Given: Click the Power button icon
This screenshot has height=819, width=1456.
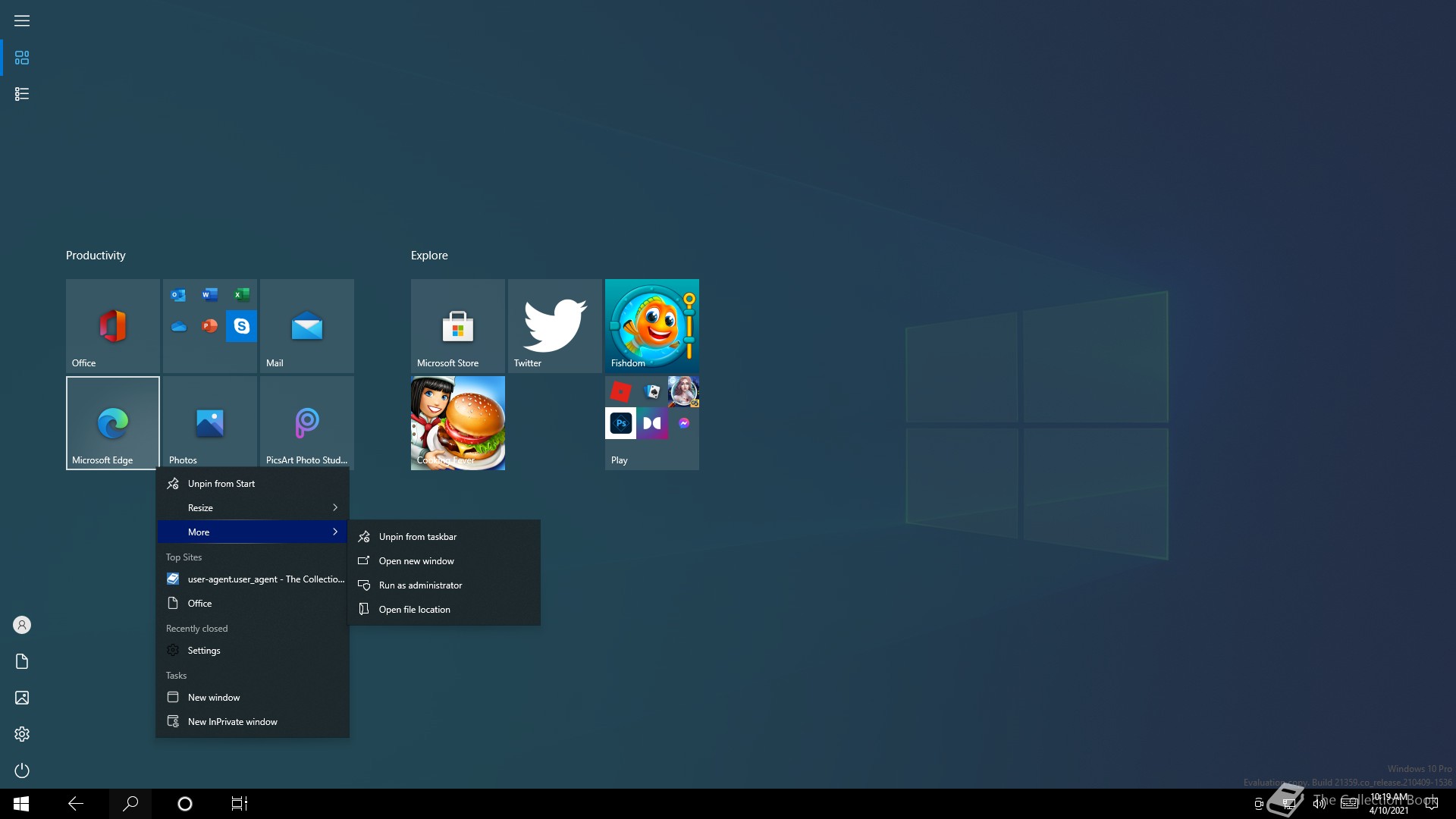Looking at the screenshot, I should (22, 770).
